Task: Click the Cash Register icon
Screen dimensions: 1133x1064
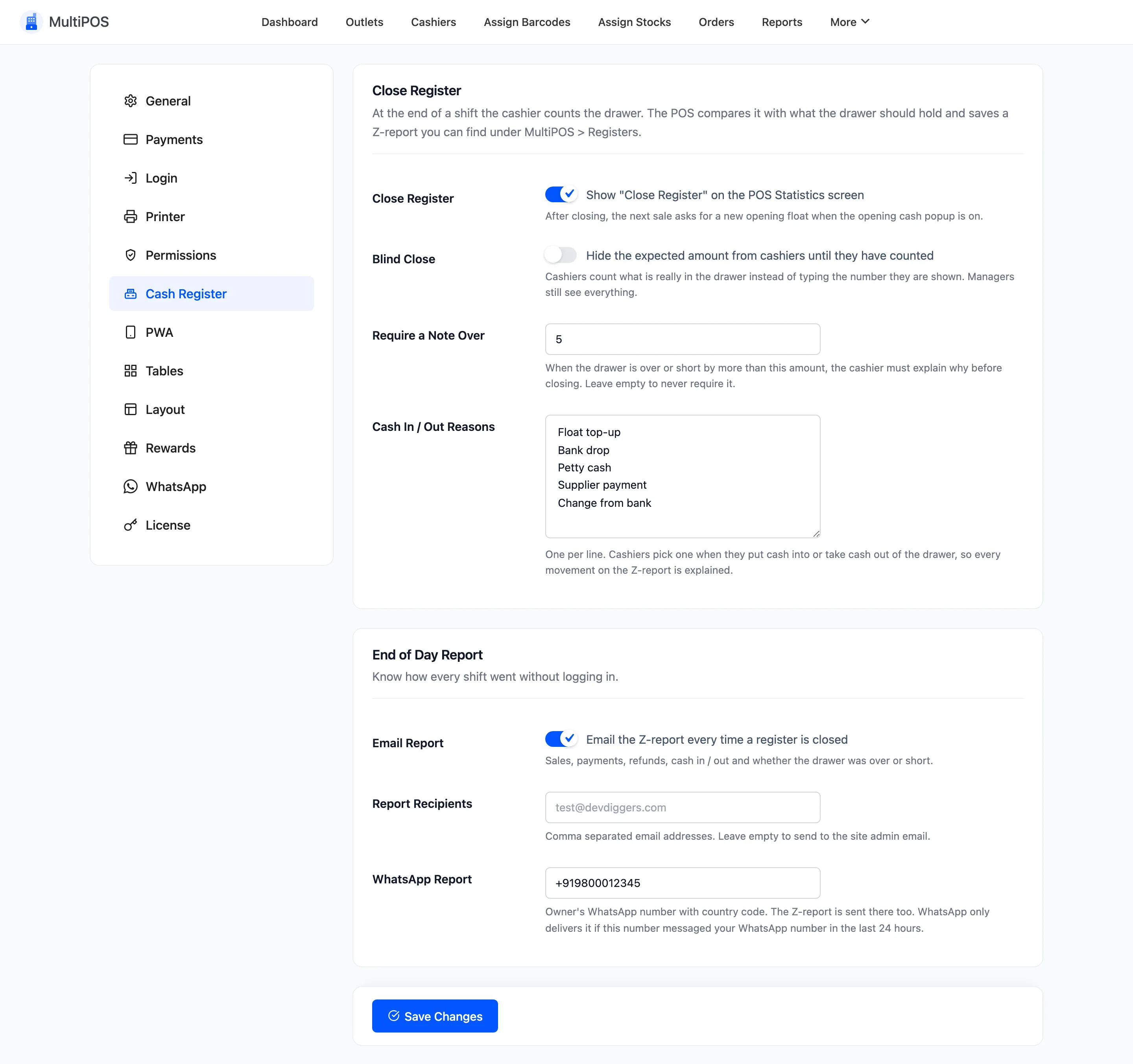Action: [x=131, y=294]
